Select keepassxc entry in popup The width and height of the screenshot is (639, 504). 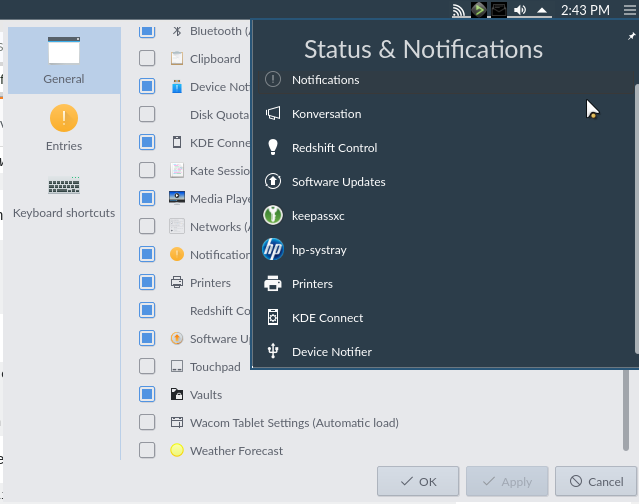446,216
